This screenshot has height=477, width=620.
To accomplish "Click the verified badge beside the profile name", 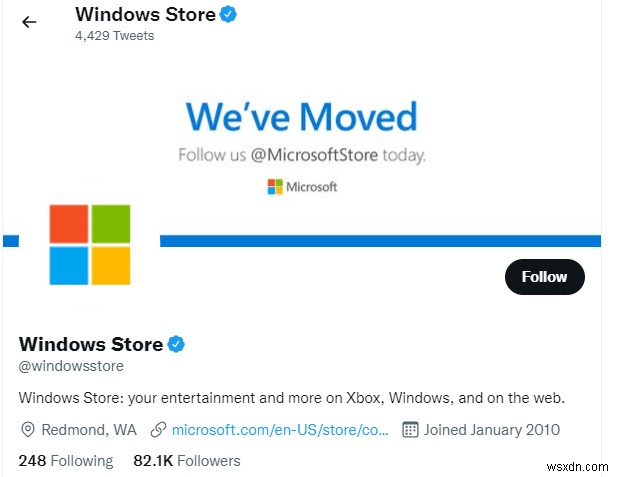I will [x=176, y=344].
